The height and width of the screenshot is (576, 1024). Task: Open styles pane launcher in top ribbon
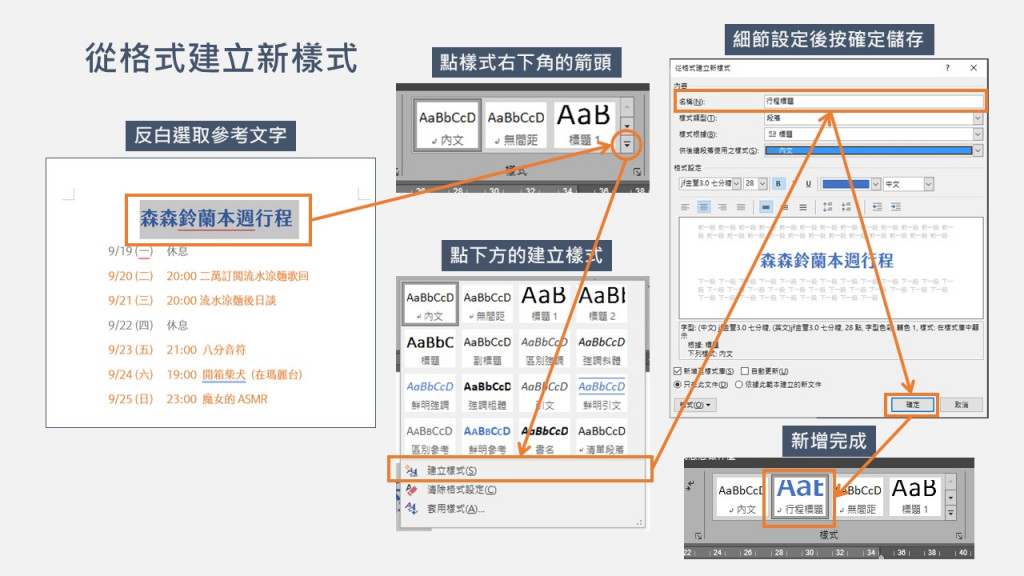point(637,172)
